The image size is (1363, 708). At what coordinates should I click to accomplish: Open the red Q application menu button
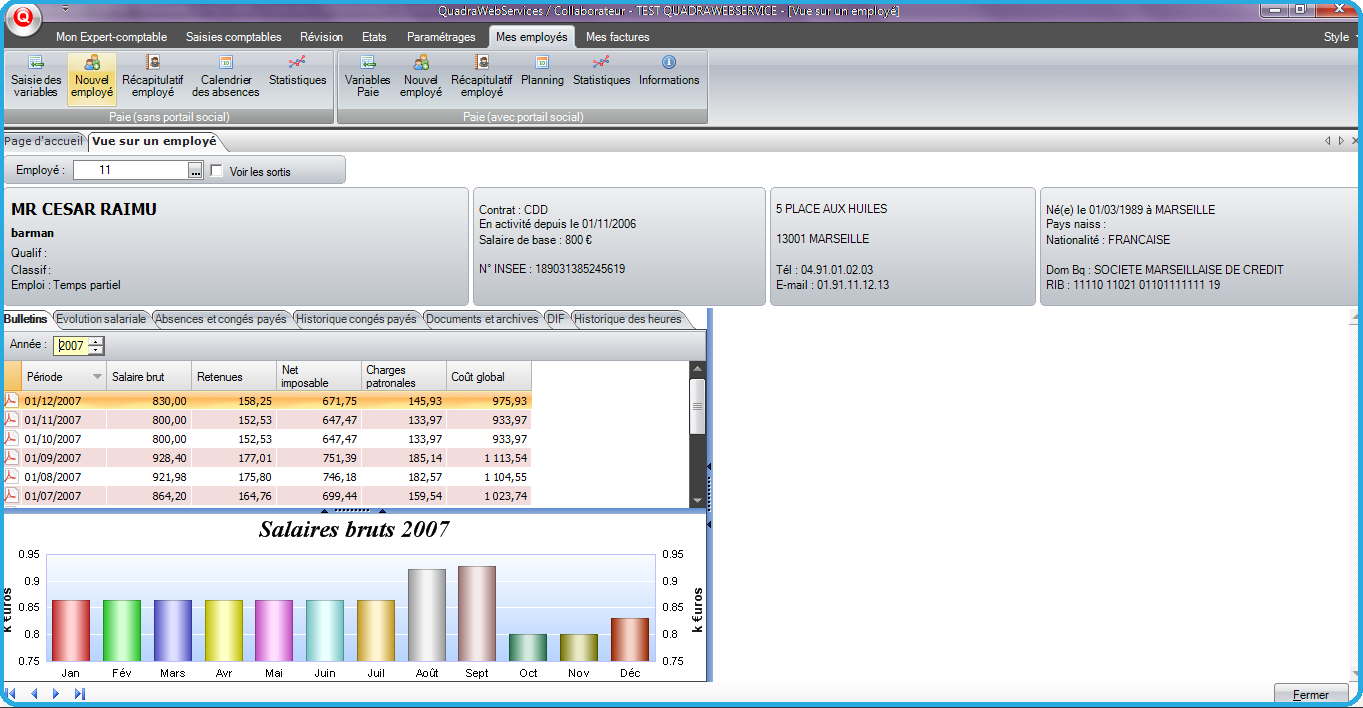[23, 19]
